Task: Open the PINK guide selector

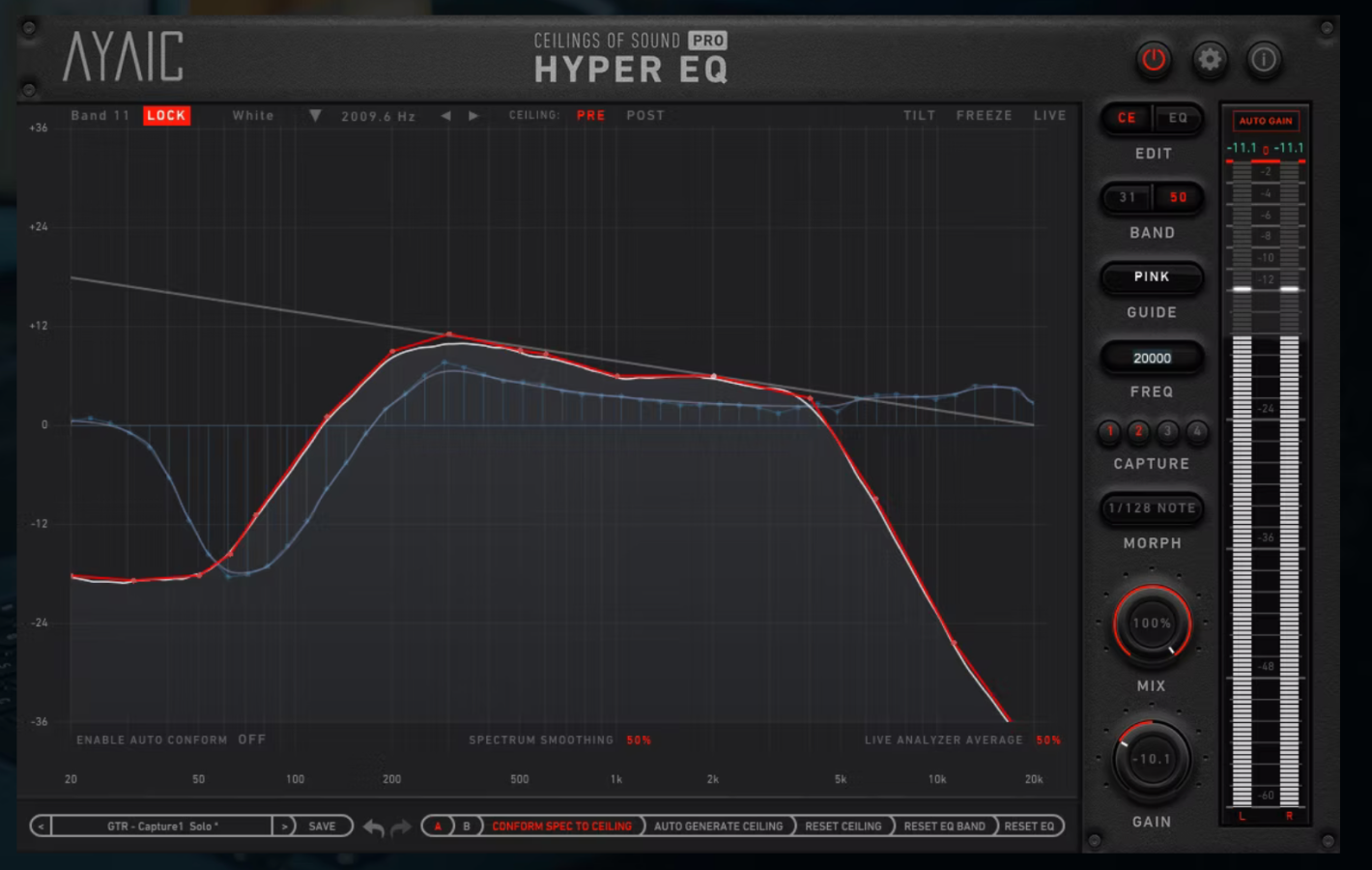Action: (x=1152, y=277)
